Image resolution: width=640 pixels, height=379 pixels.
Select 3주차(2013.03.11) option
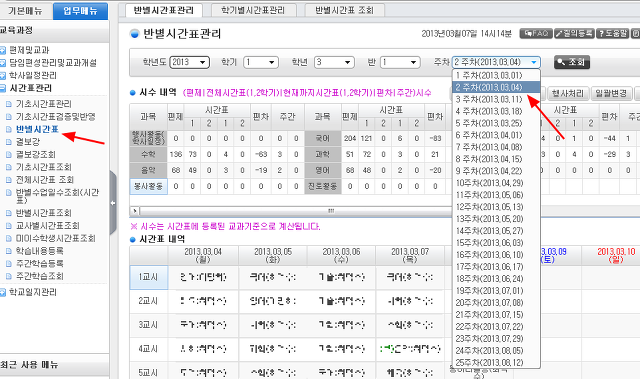(x=496, y=99)
